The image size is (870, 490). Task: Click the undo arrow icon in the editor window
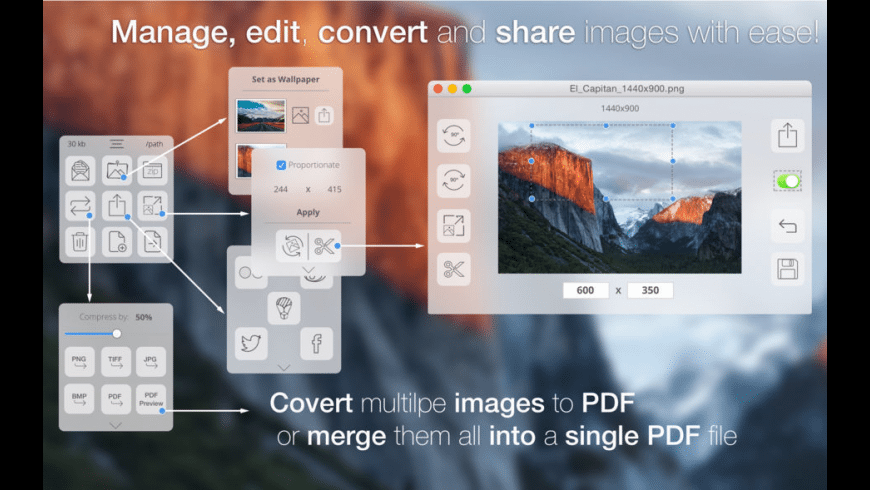(x=787, y=225)
